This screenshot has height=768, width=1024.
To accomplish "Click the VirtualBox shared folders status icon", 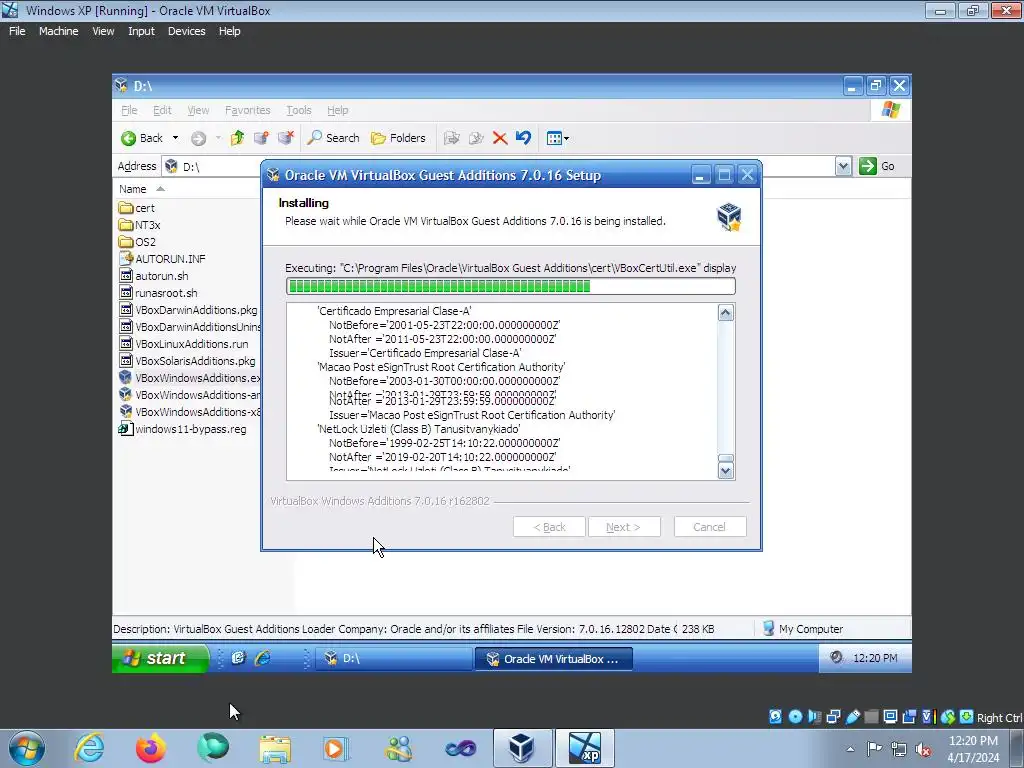I will 871,717.
